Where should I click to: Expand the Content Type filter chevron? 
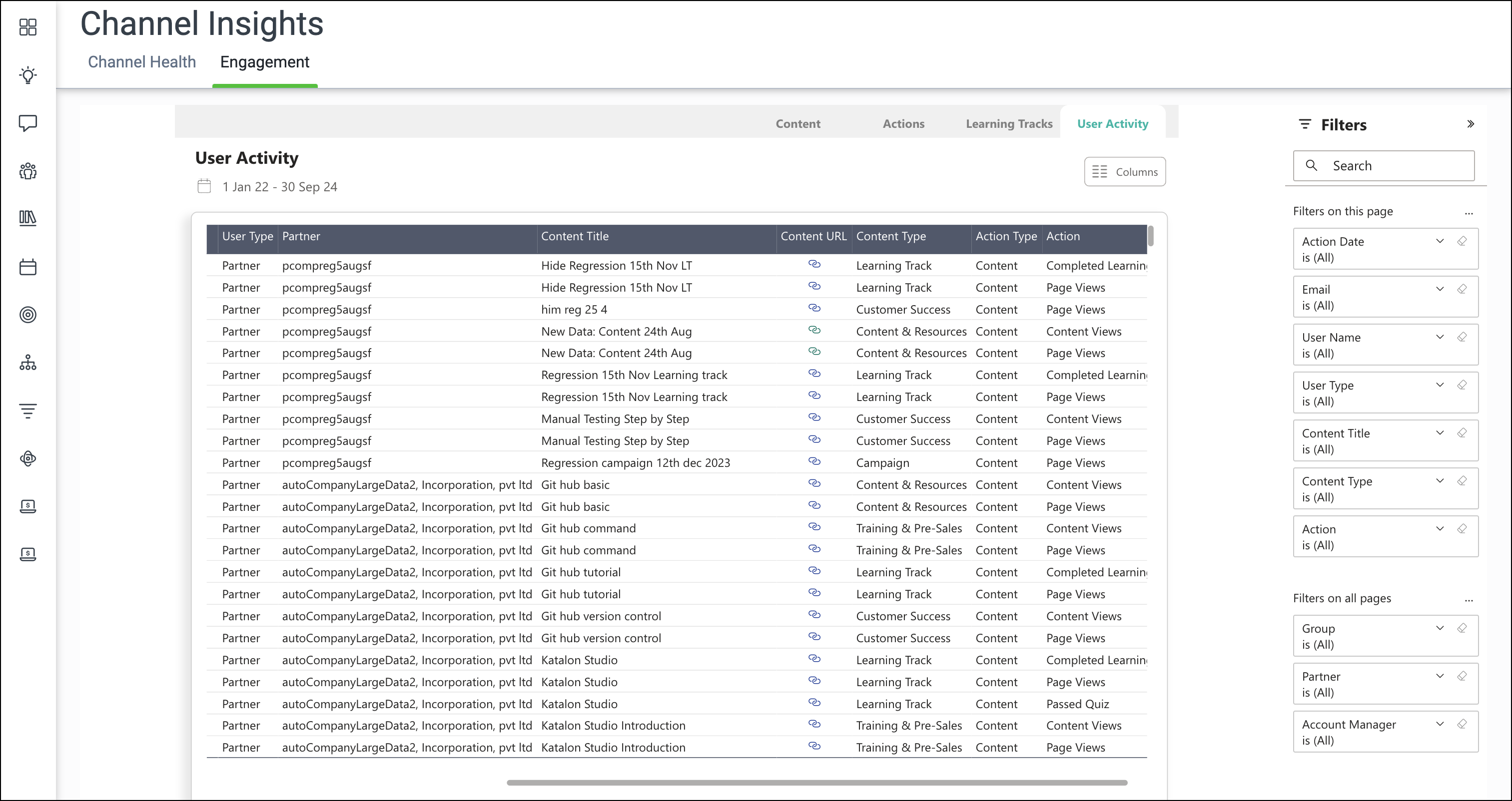pos(1440,481)
